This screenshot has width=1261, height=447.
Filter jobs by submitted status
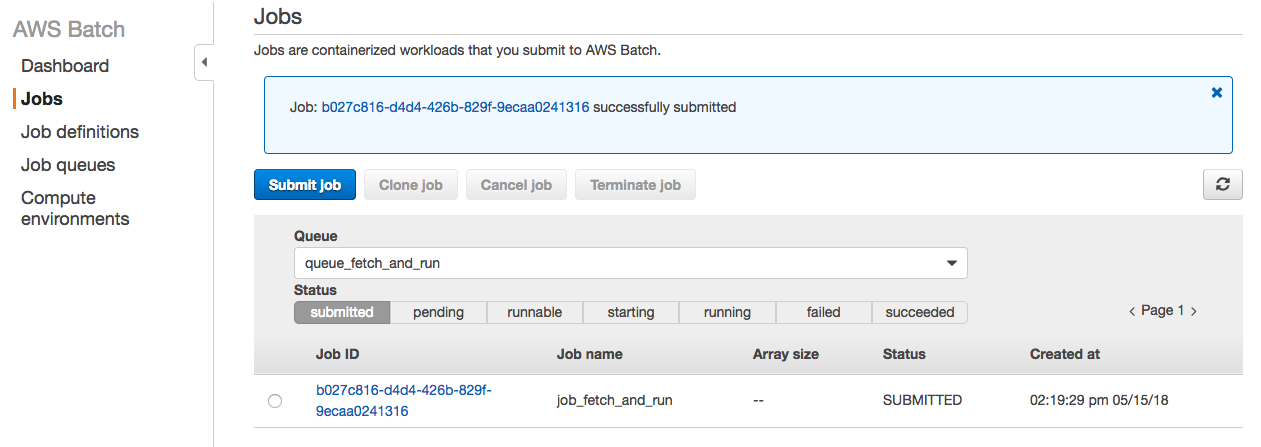coord(341,312)
